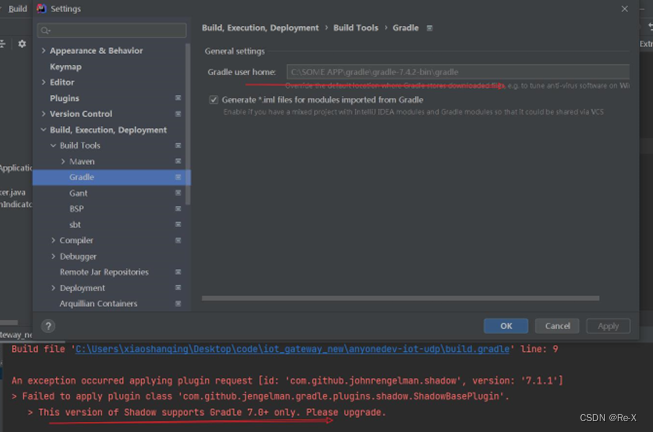The width and height of the screenshot is (653, 432).
Task: Click project-level icon next to Gant
Action: (178, 193)
